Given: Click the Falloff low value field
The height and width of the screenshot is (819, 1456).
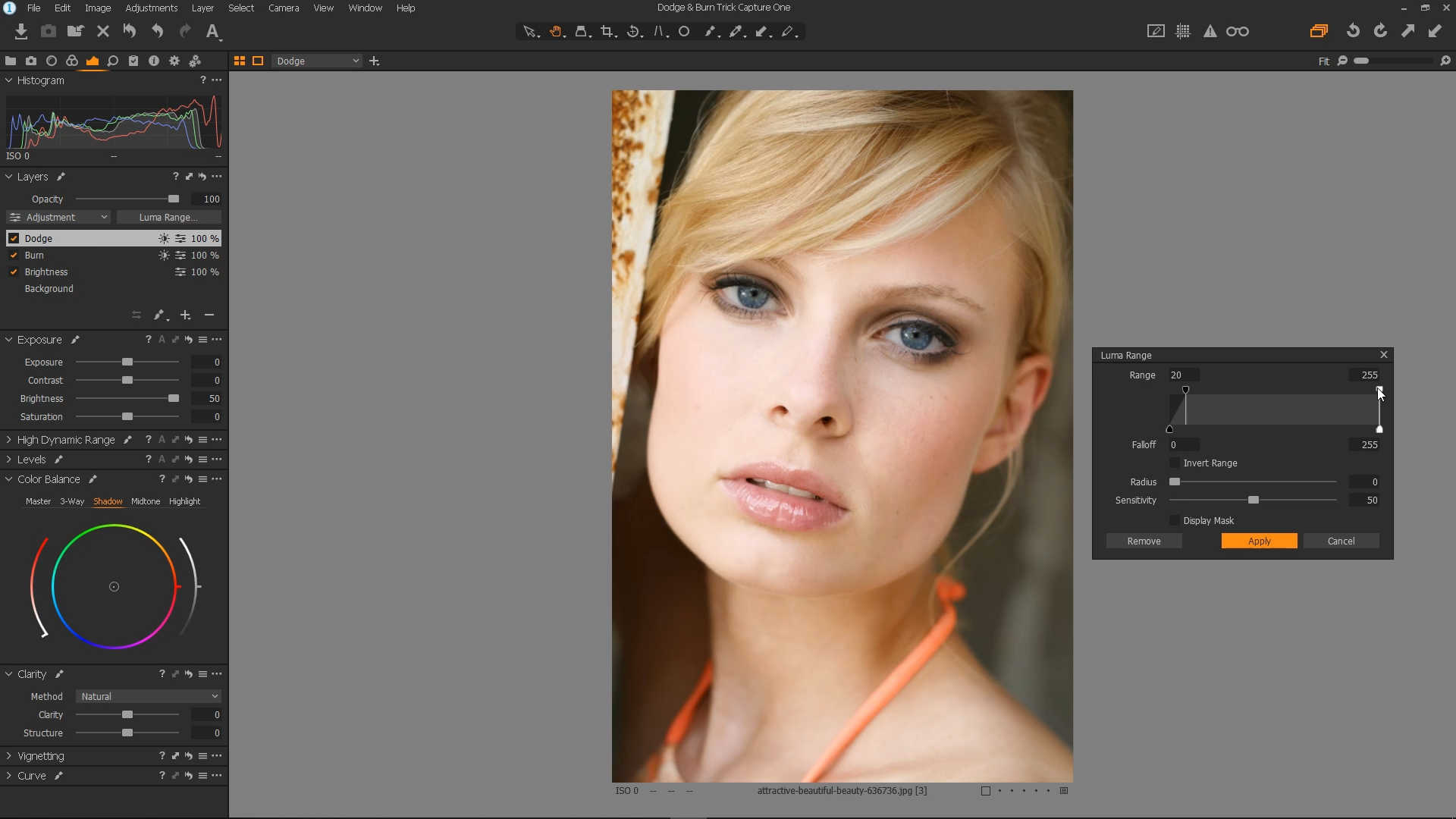Looking at the screenshot, I should 1183,444.
